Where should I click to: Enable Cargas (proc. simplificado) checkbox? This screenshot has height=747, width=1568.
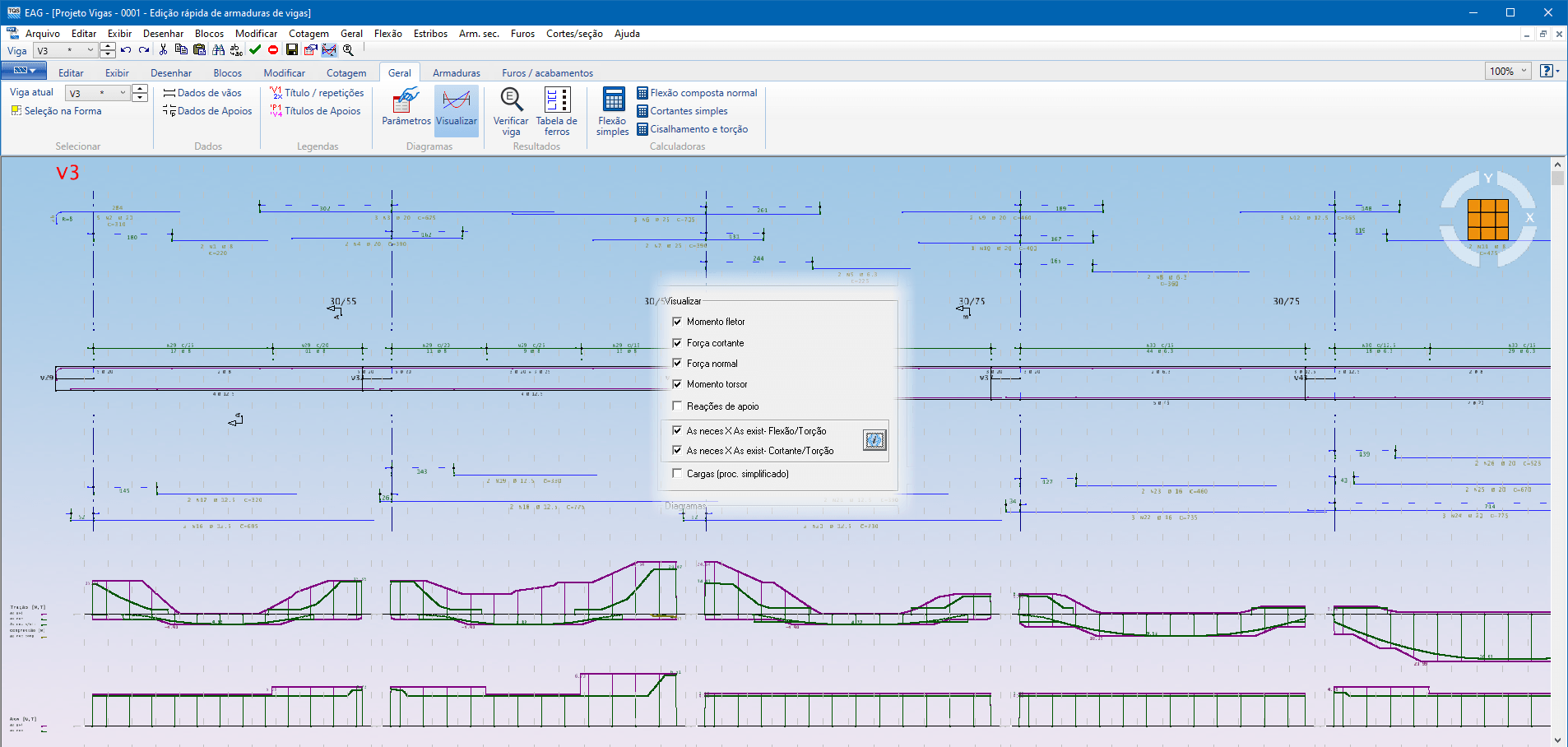point(677,473)
